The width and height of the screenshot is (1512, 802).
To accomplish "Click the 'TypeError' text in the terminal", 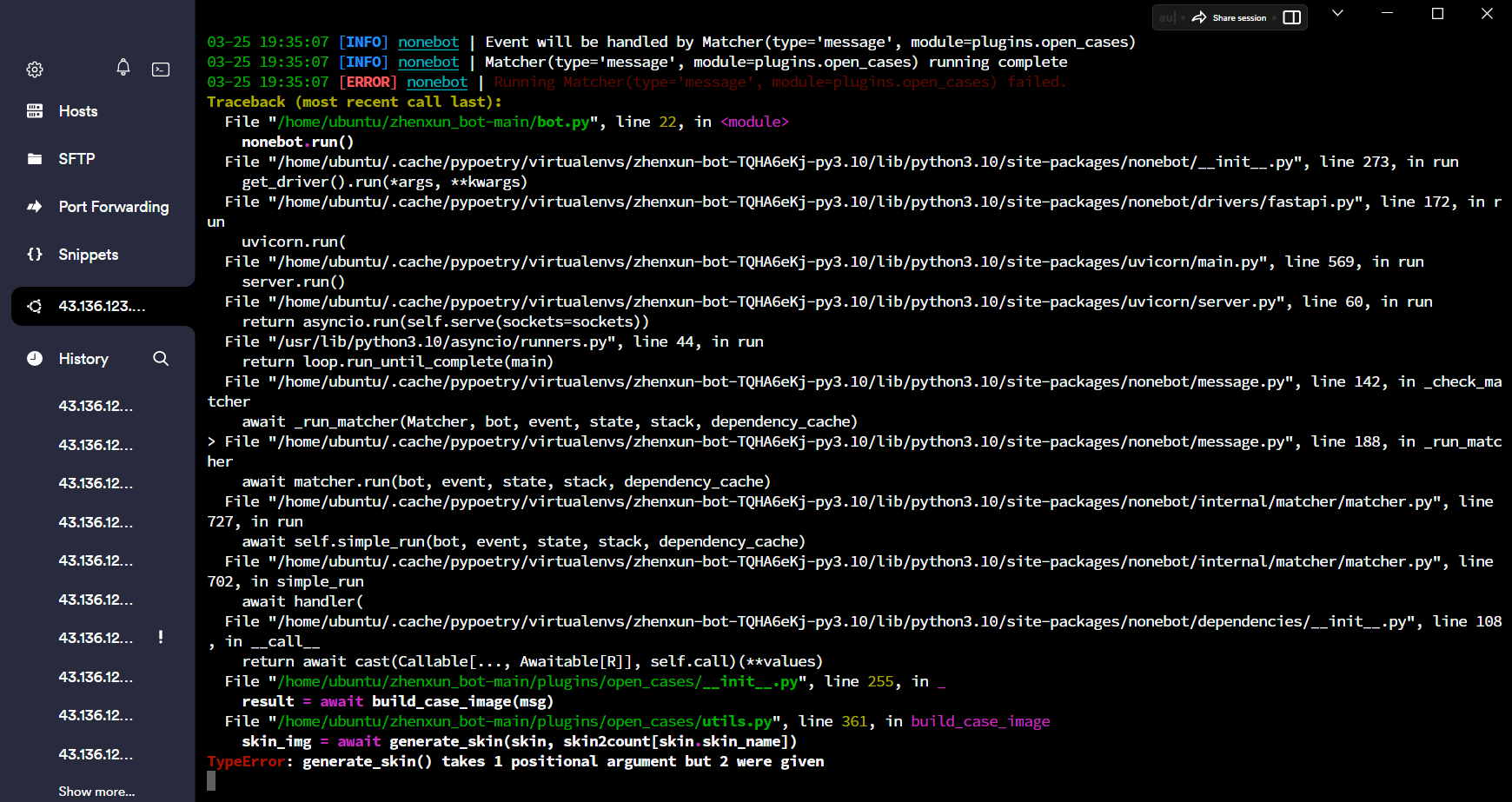I will [x=246, y=761].
